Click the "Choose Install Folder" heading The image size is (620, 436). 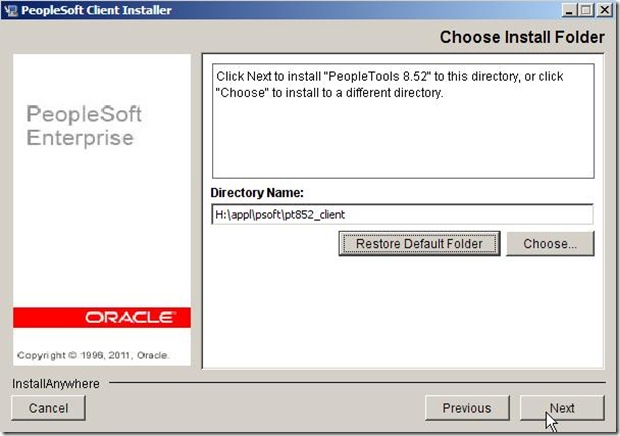click(x=522, y=38)
